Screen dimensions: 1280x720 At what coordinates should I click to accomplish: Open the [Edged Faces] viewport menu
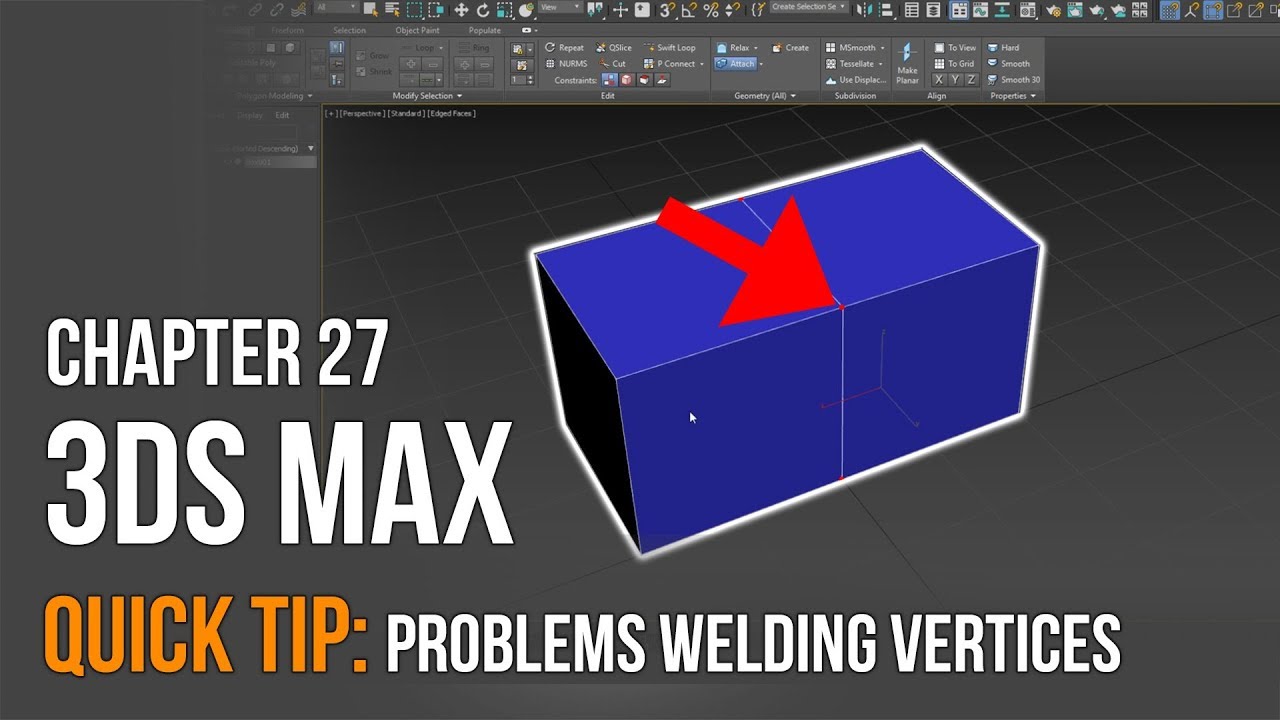pyautogui.click(x=451, y=114)
